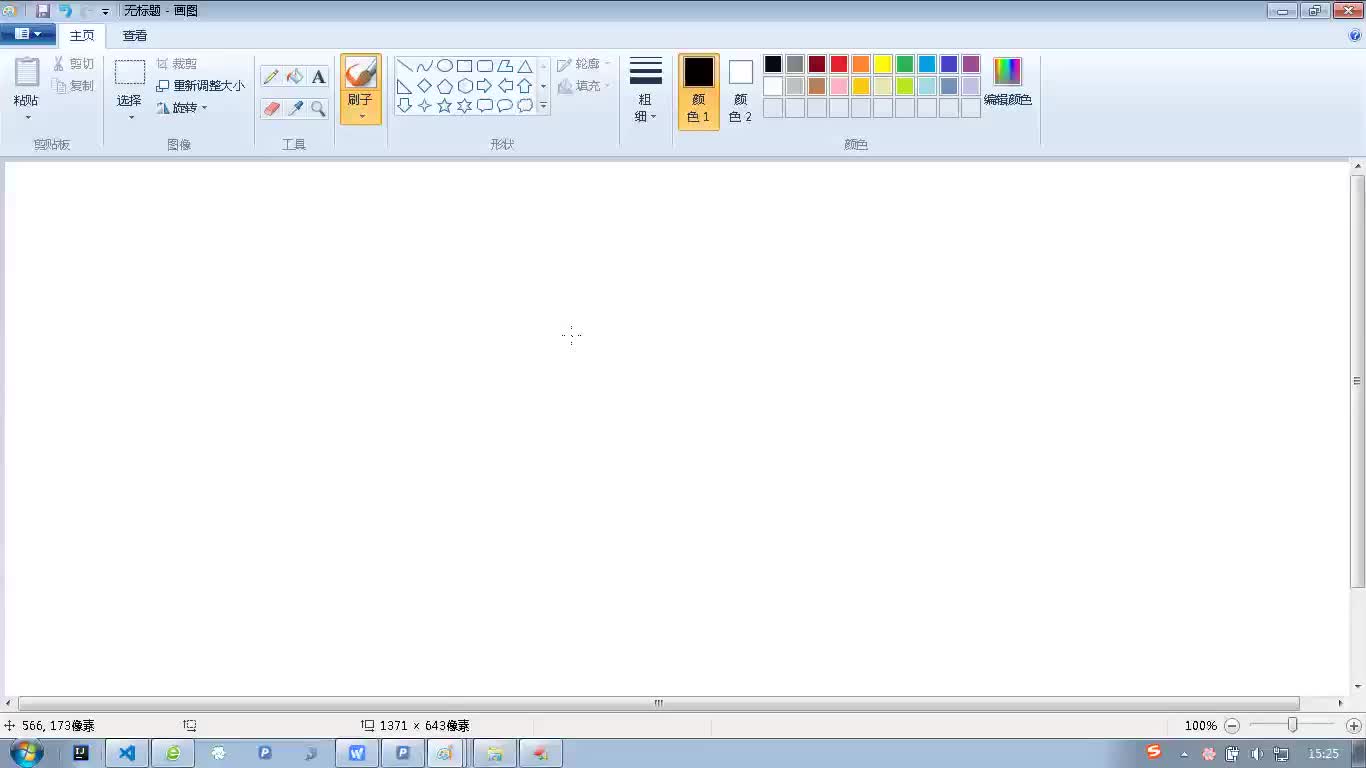Open the Size (粗细) line thickness dropdown
1366x768 pixels.
(x=646, y=90)
